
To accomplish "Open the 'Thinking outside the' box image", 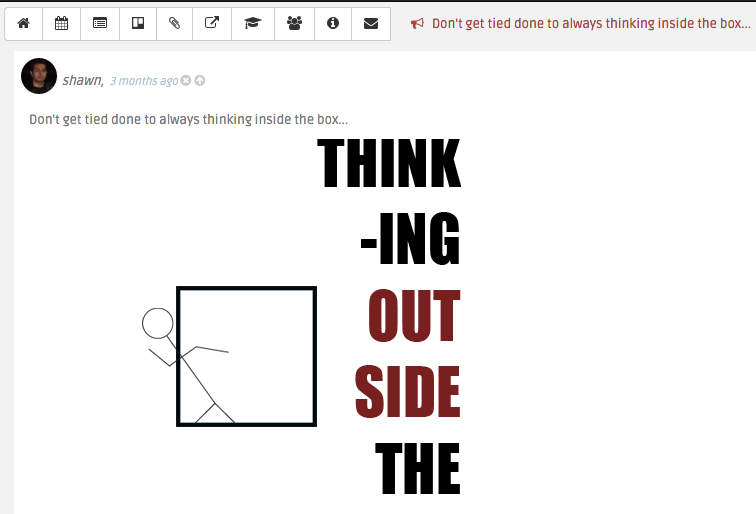I will pyautogui.click(x=301, y=317).
